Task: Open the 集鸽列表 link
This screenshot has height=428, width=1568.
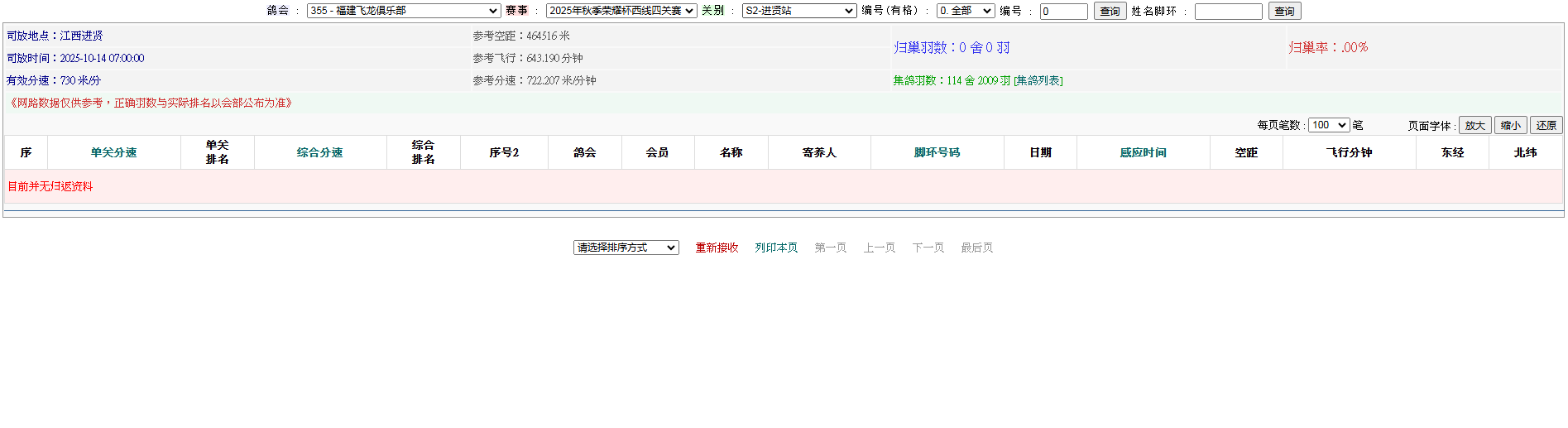Action: 1038,81
